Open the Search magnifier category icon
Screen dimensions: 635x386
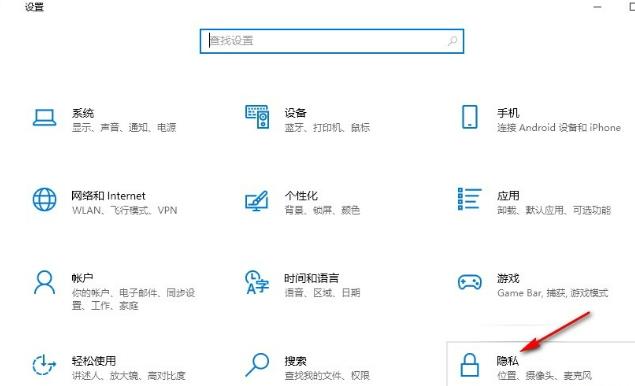click(x=257, y=365)
